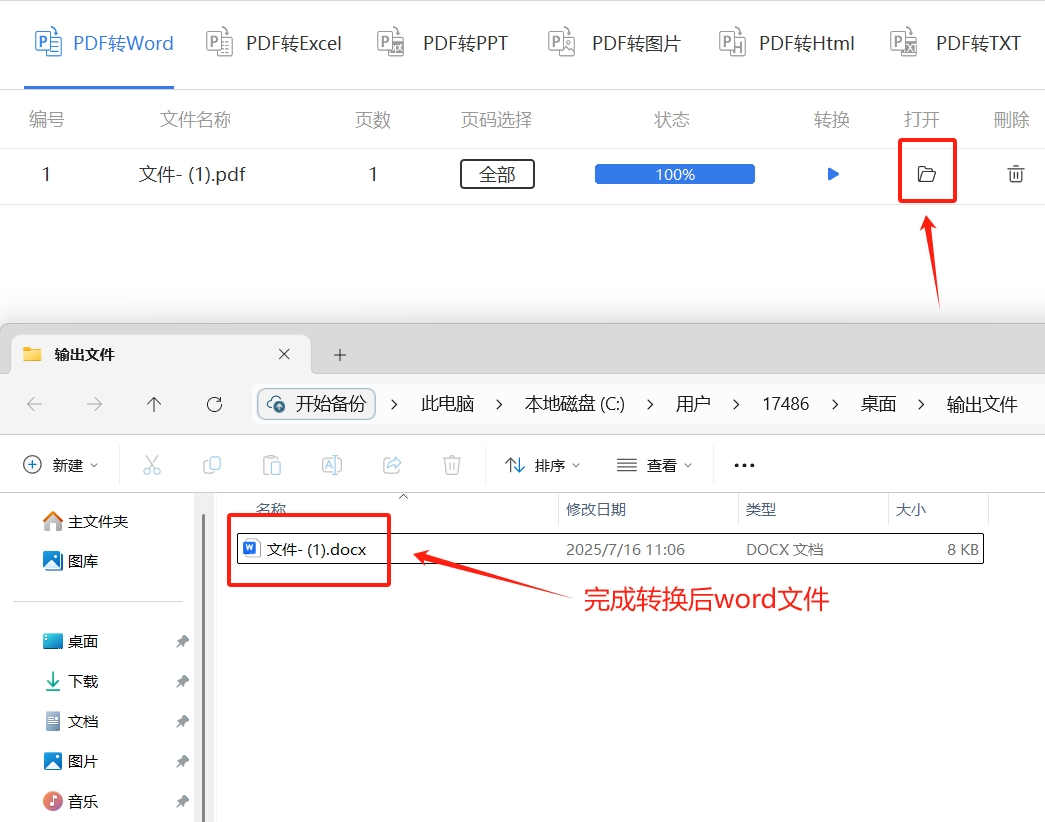Start conversion with the blue play icon
Viewport: 1045px width, 822px height.
(x=833, y=174)
